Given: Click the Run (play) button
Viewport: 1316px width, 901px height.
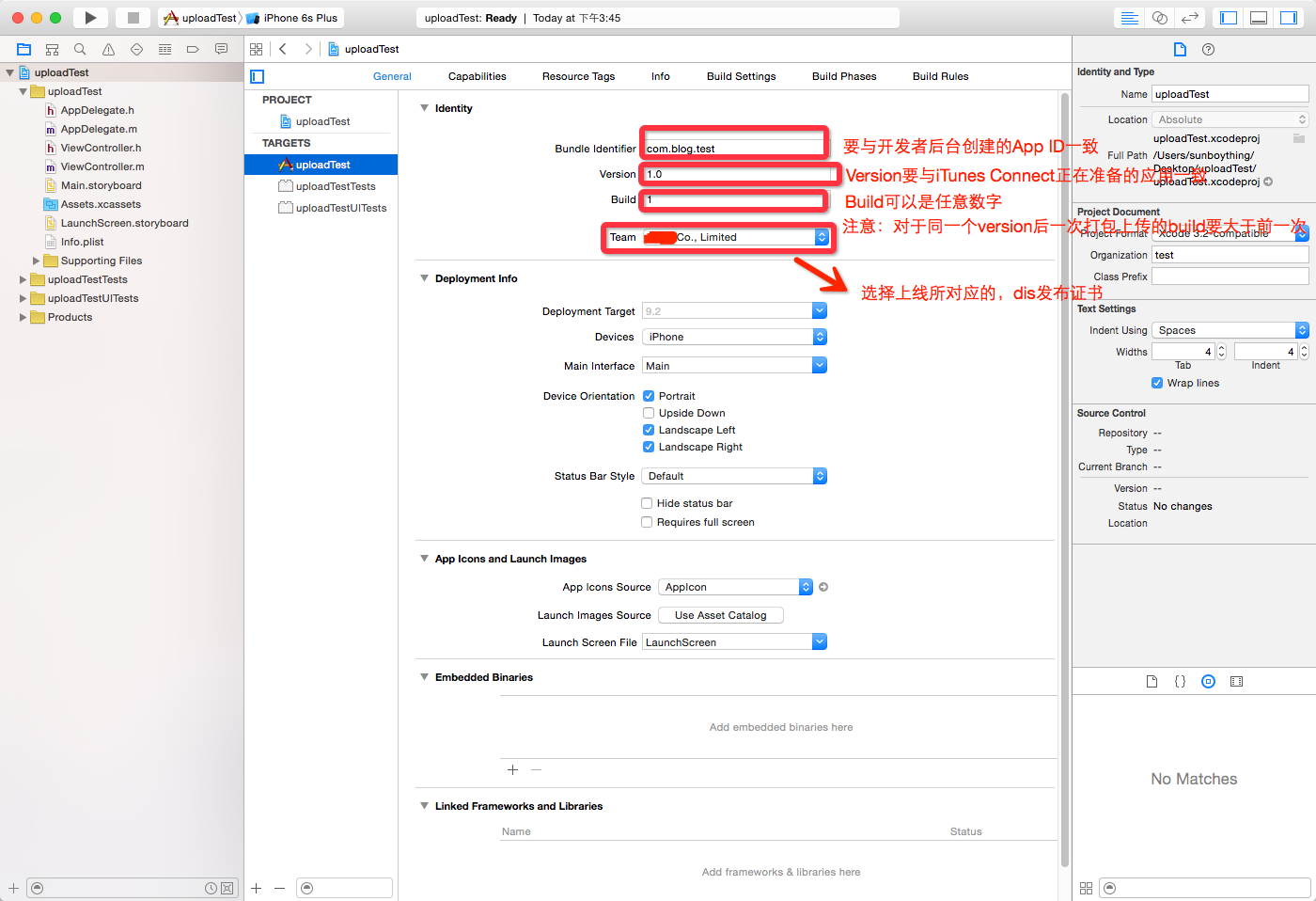Looking at the screenshot, I should pyautogui.click(x=90, y=18).
